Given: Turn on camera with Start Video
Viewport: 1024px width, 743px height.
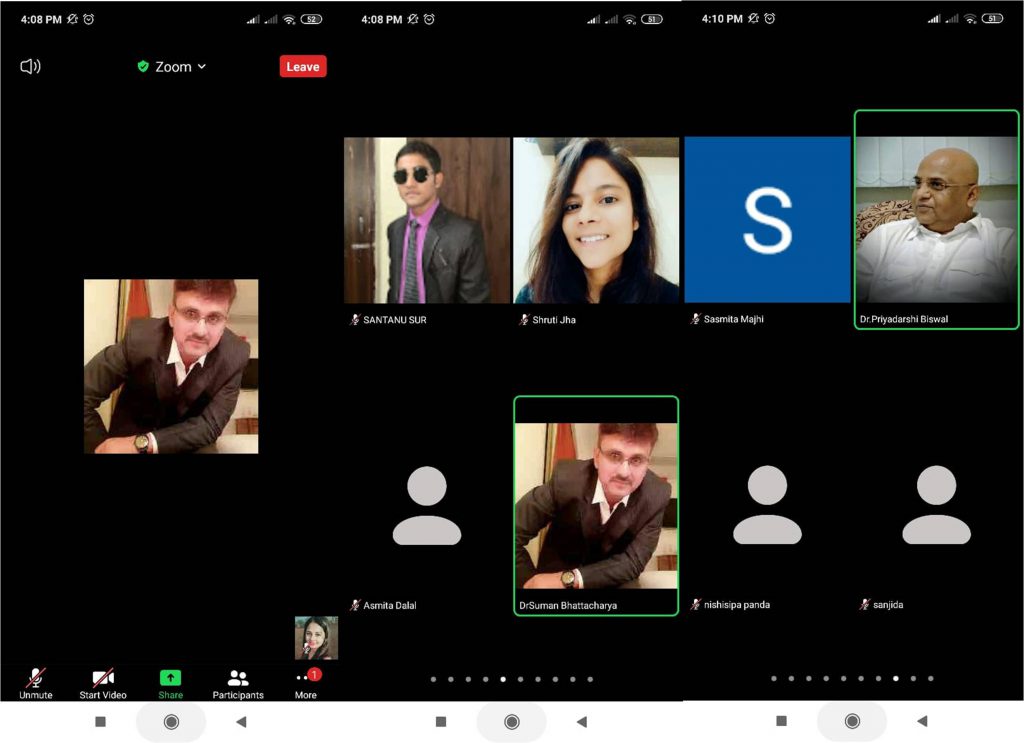Looking at the screenshot, I should tap(103, 683).
